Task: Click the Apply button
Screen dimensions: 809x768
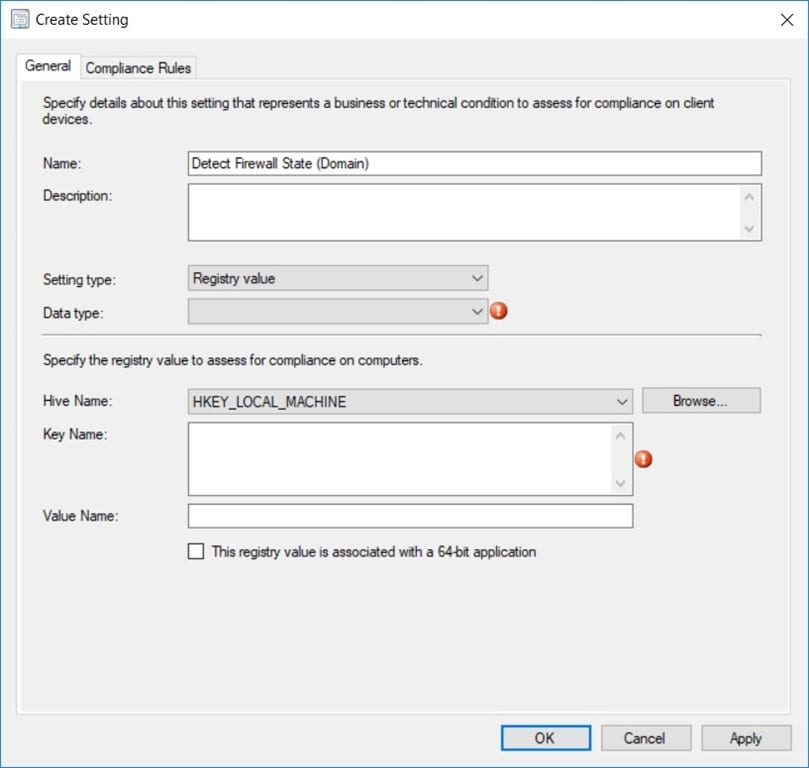Action: click(x=746, y=738)
